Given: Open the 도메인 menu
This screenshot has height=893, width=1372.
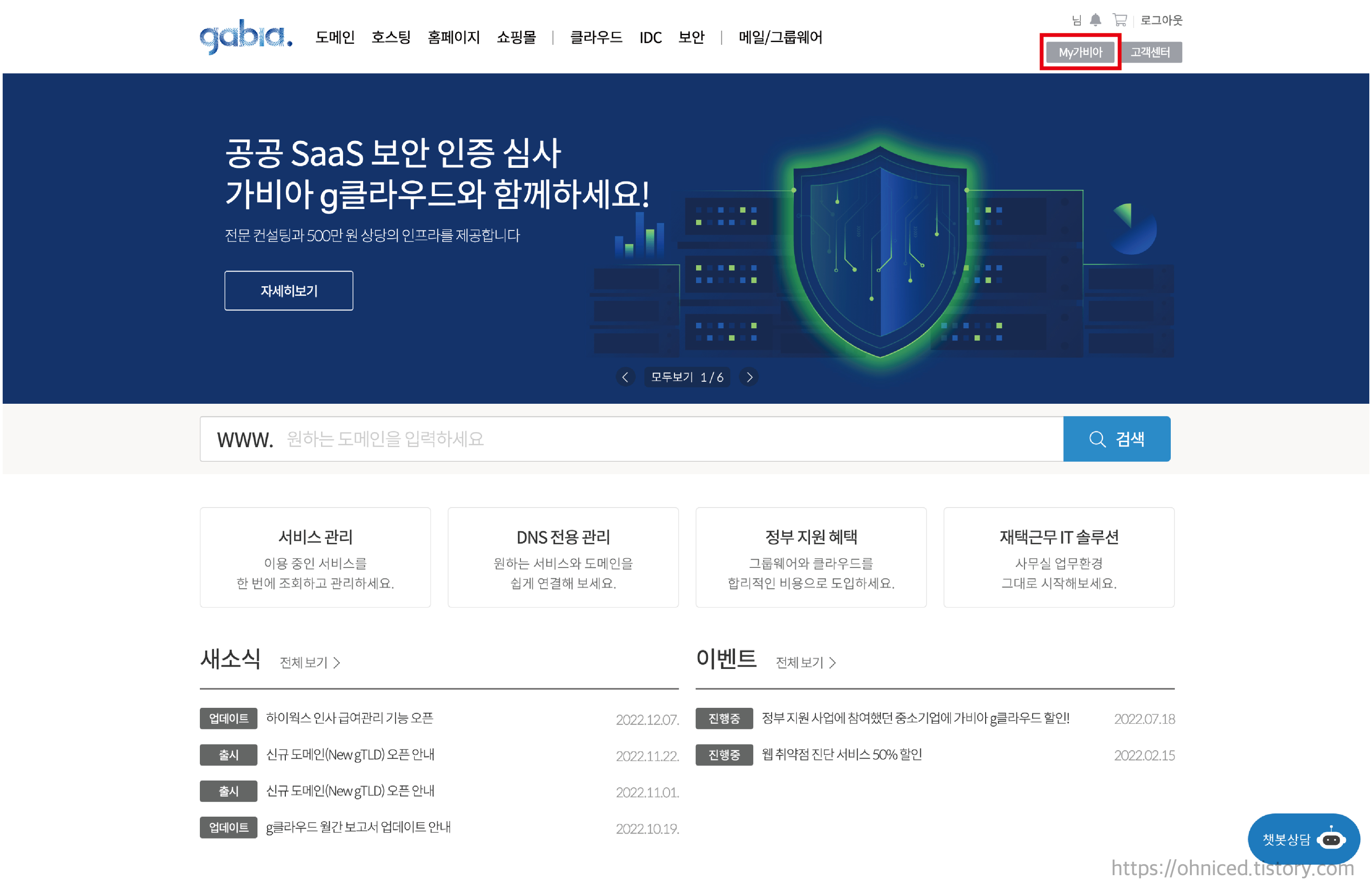Looking at the screenshot, I should tap(335, 37).
